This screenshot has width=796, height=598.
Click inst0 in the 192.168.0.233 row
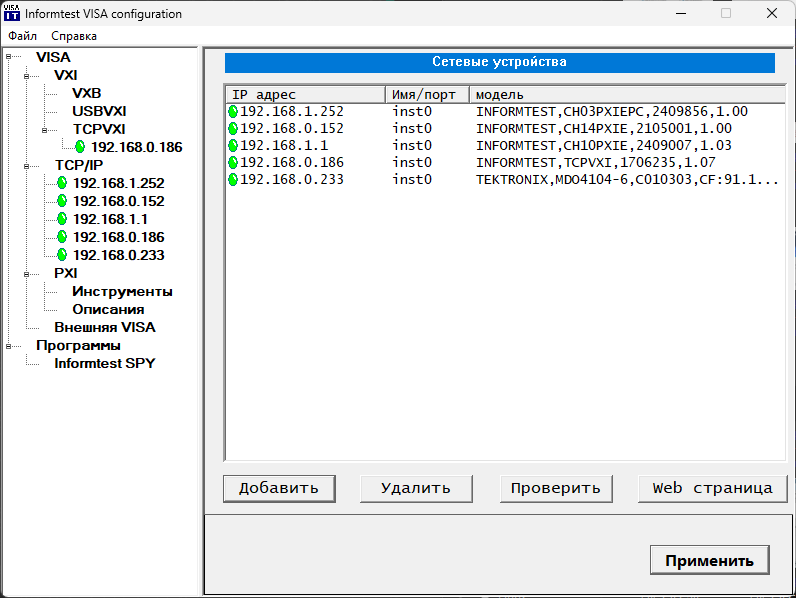point(412,180)
